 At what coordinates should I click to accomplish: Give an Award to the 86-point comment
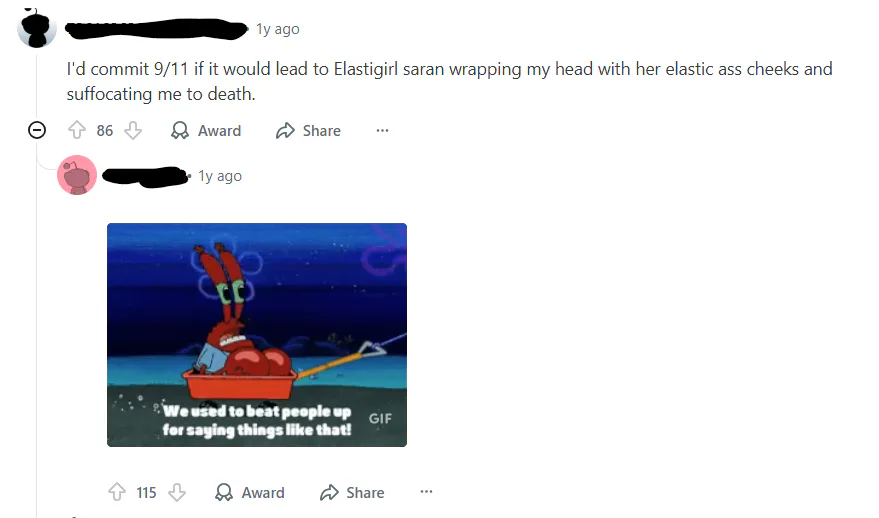(206, 130)
